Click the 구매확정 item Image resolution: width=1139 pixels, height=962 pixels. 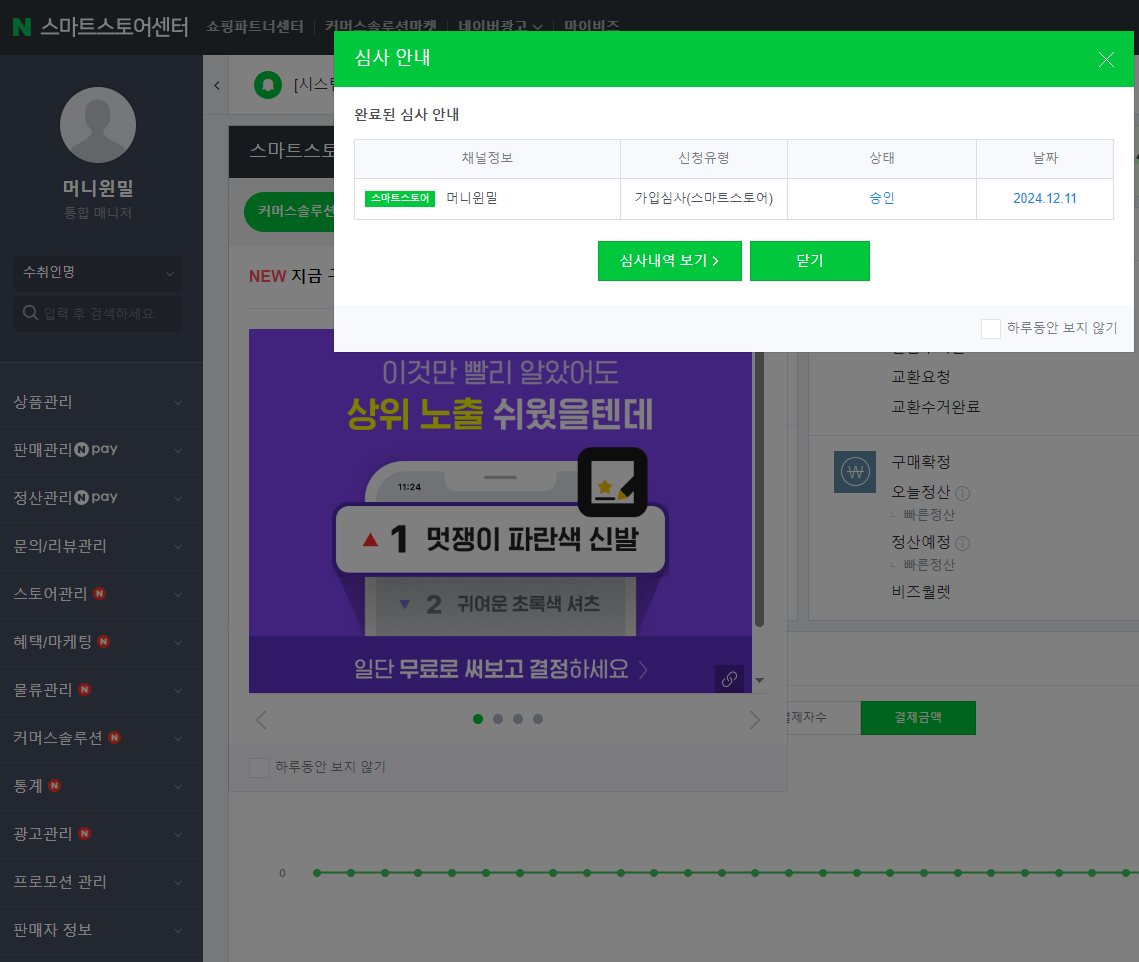point(920,462)
